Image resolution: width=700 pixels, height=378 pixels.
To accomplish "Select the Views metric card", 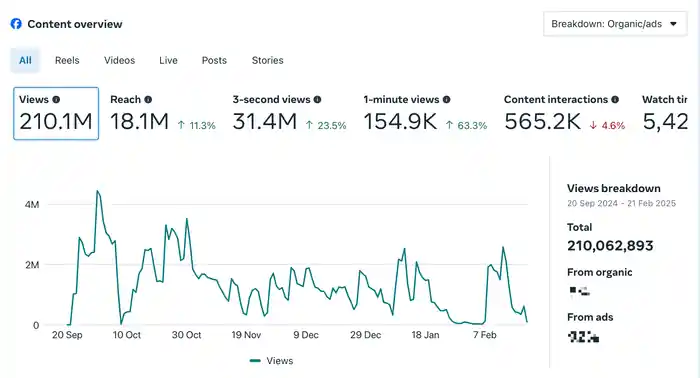I will 56,113.
